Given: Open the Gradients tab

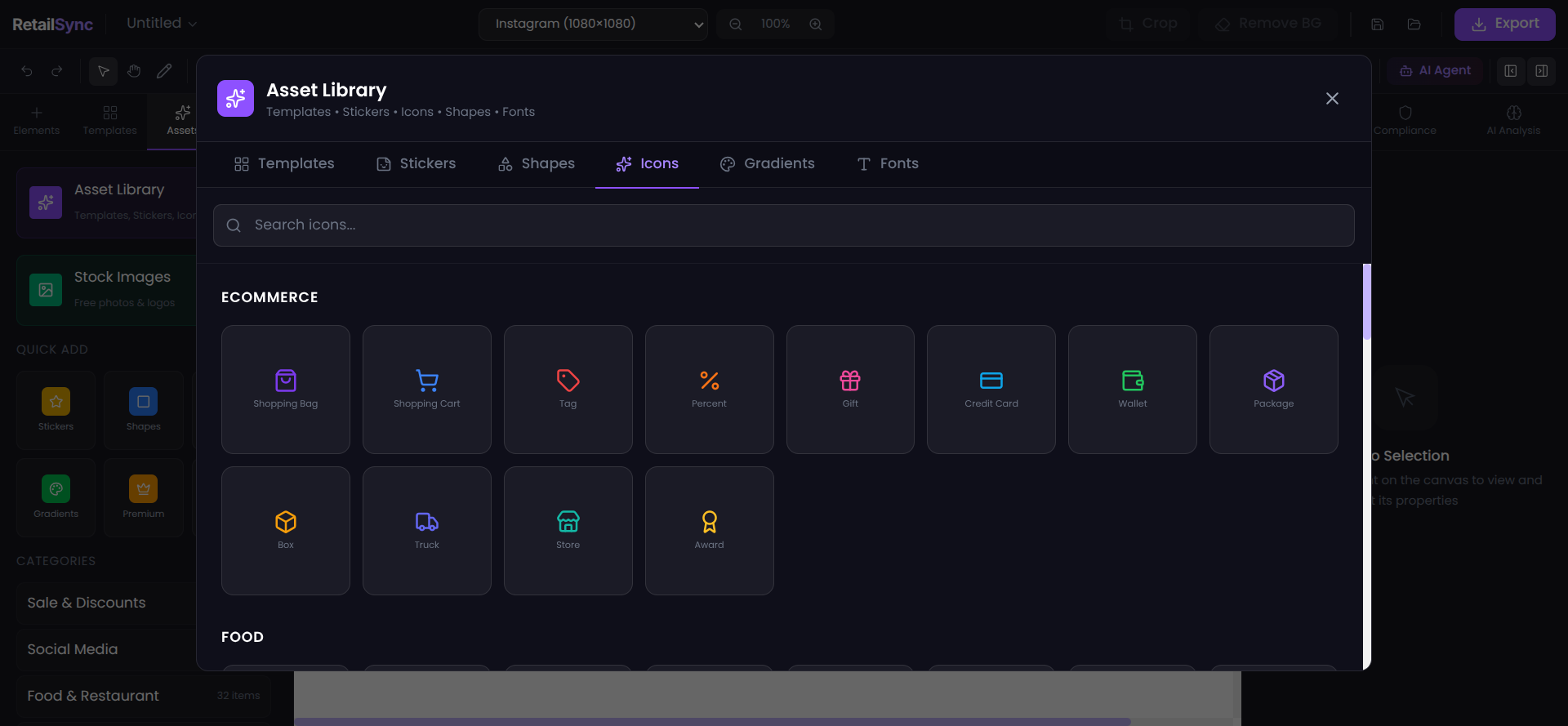Looking at the screenshot, I should pos(767,164).
